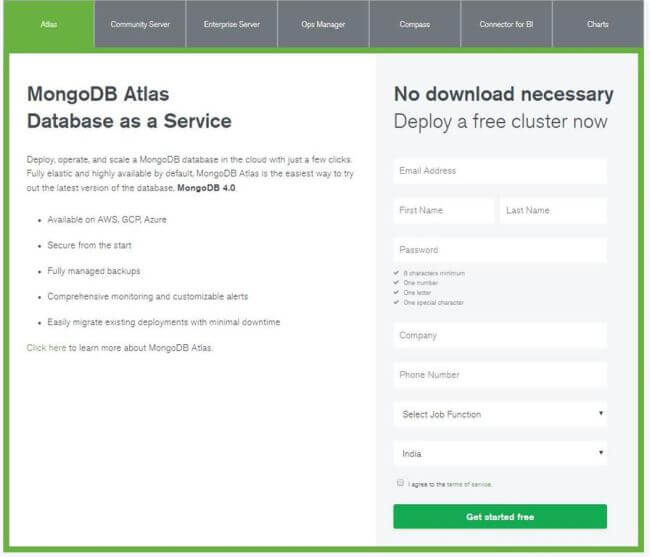Click the 'One special character' check icon
Viewport: 650px width, 557px height.
click(396, 302)
